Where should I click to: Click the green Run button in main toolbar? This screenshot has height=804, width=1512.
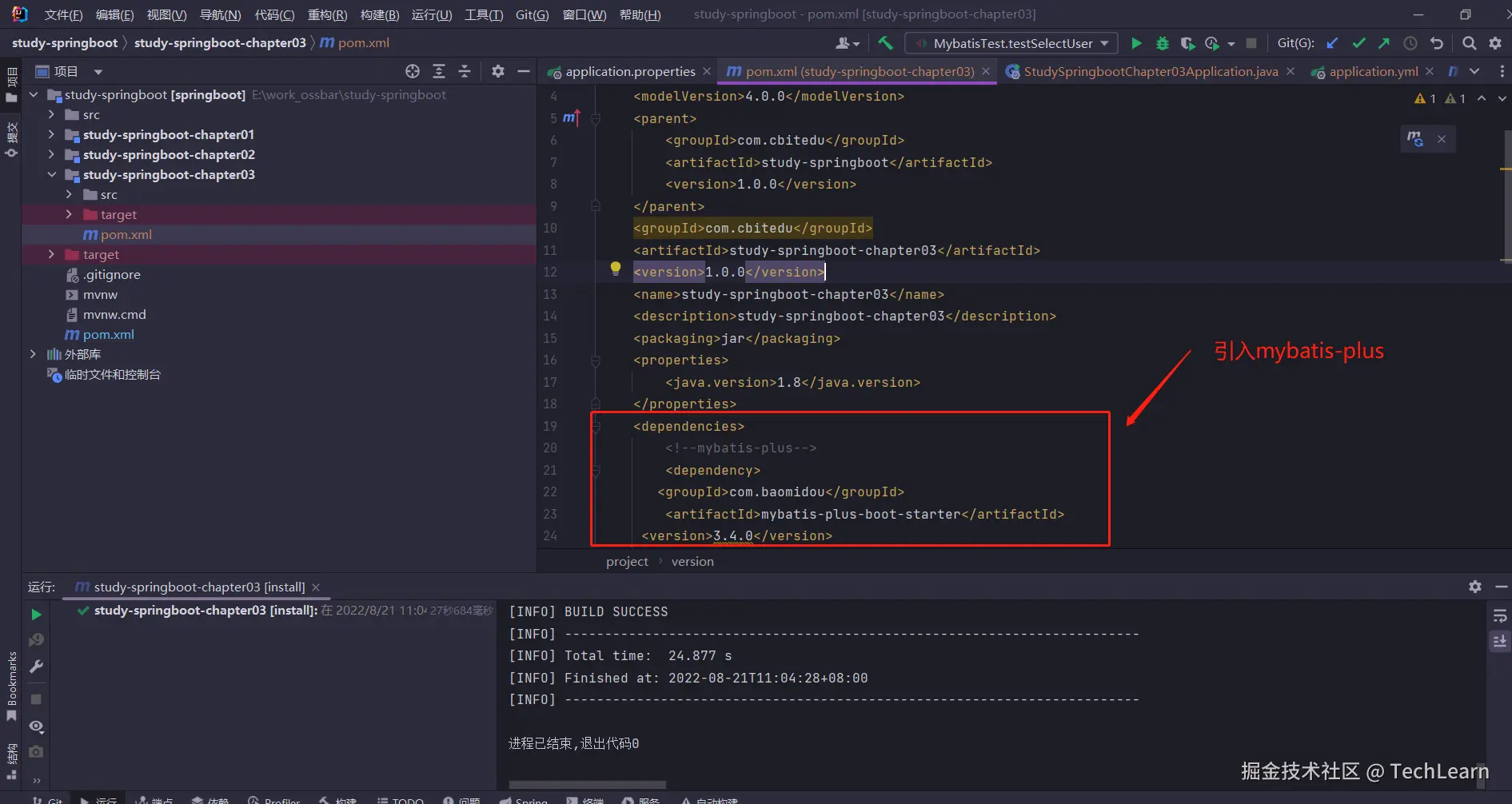[x=1136, y=43]
